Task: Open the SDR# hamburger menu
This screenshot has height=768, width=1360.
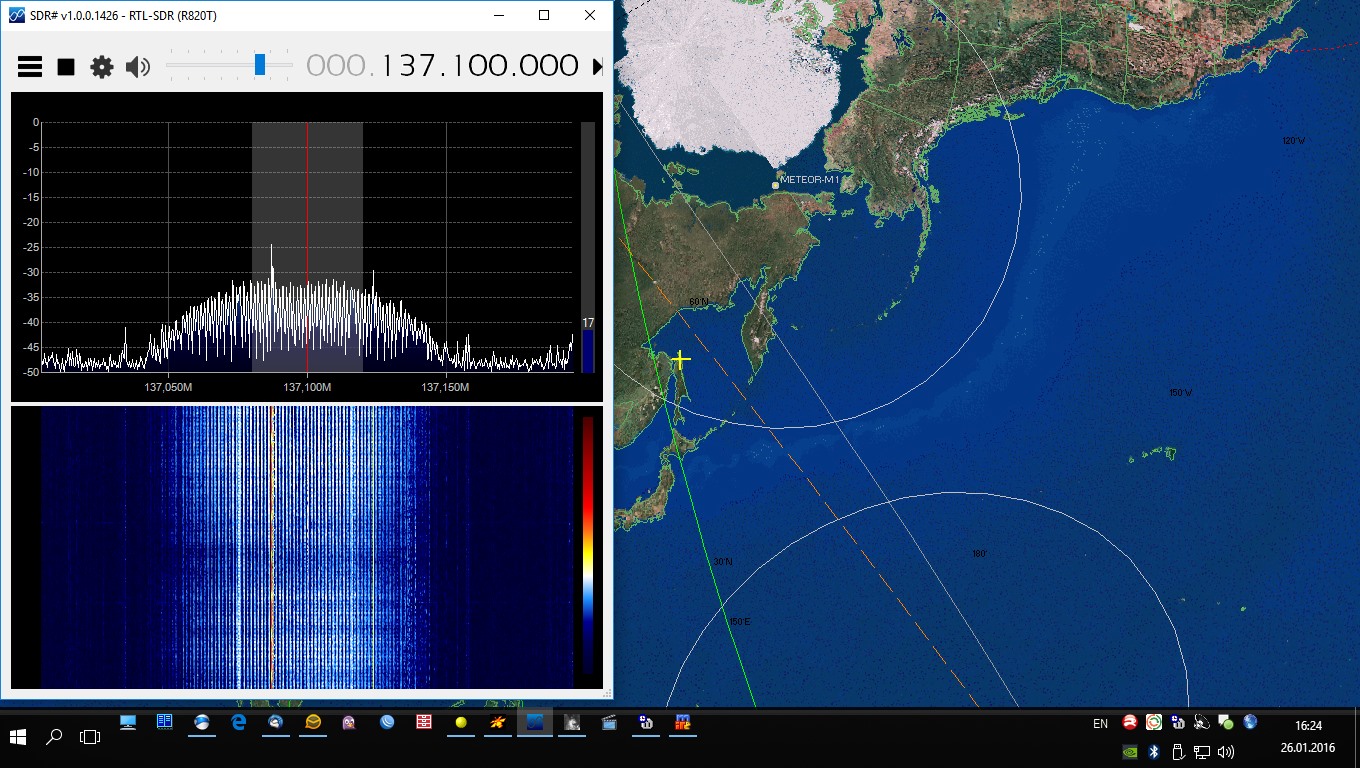Action: point(30,67)
